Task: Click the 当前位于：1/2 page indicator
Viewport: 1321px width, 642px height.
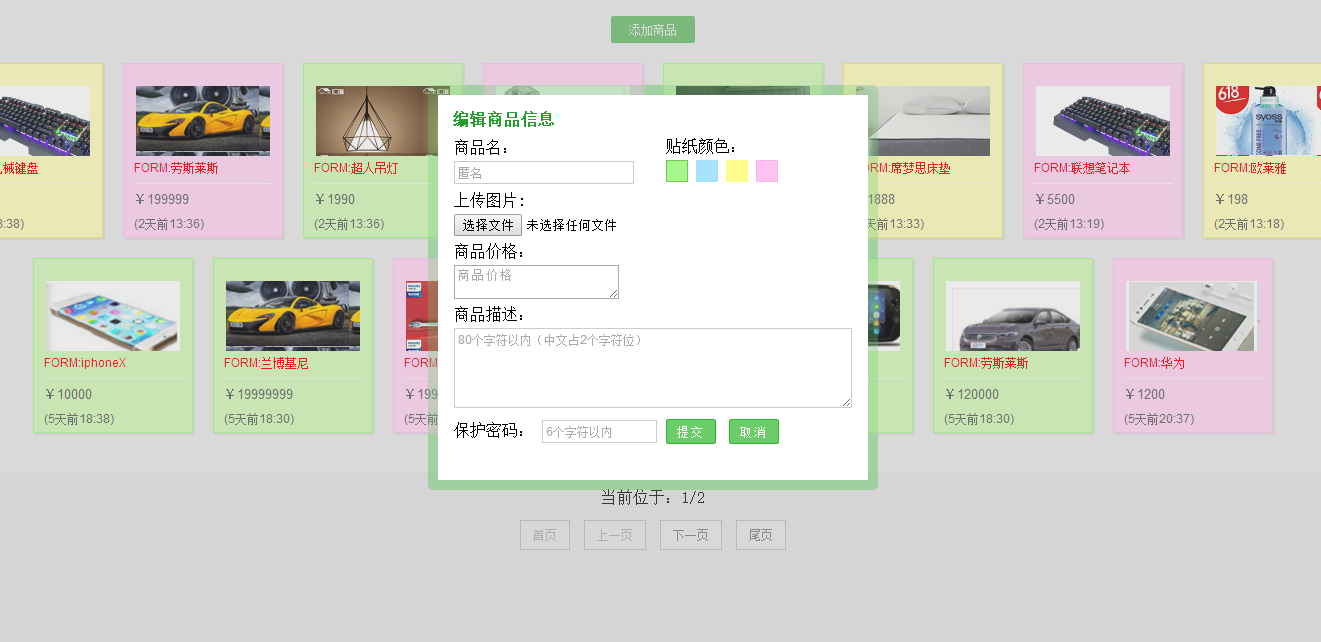Action: [x=653, y=498]
